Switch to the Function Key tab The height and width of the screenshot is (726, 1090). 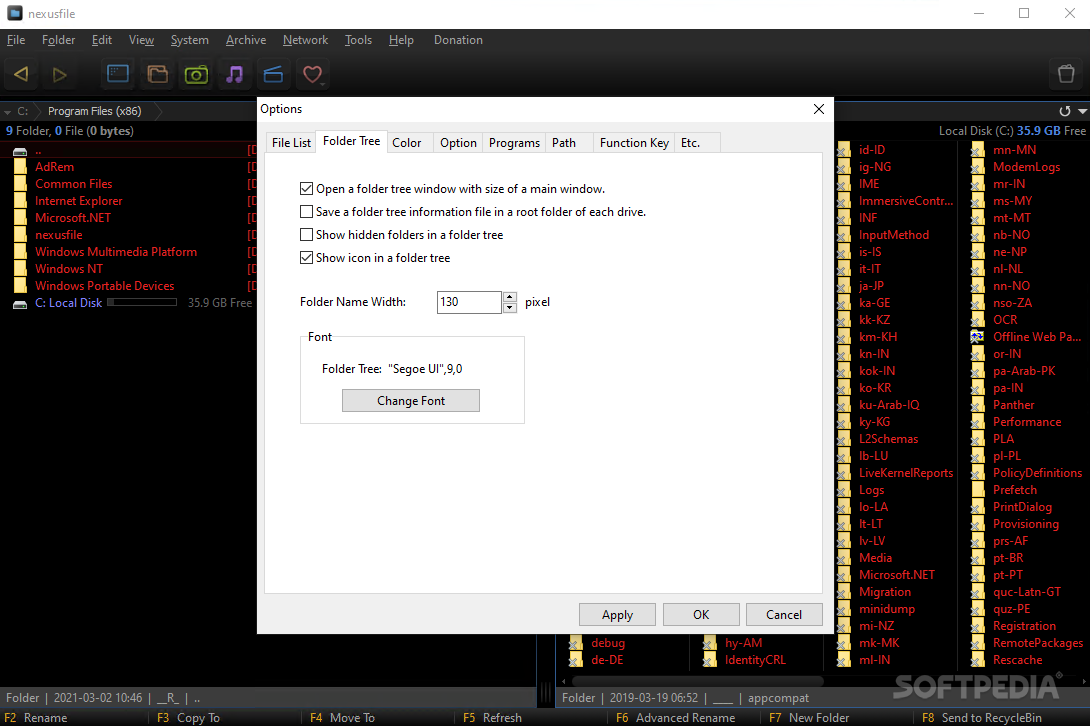coord(634,143)
